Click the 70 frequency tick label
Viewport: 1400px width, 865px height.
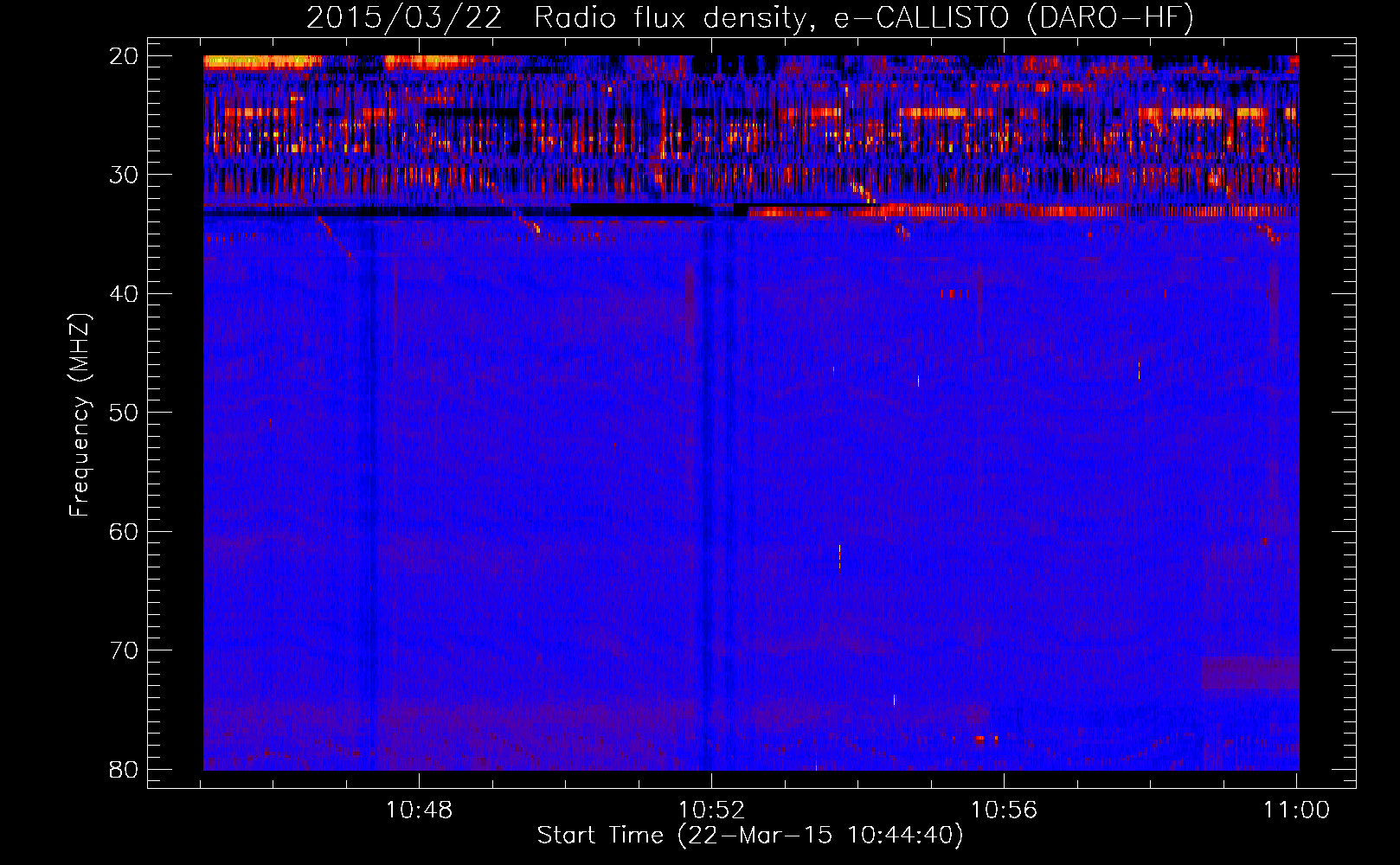point(124,650)
